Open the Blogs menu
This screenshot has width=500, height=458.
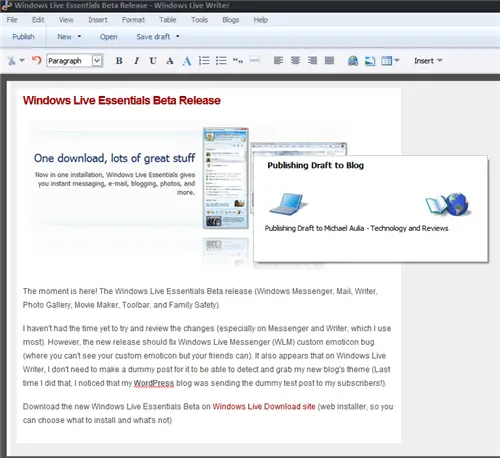click(x=231, y=20)
